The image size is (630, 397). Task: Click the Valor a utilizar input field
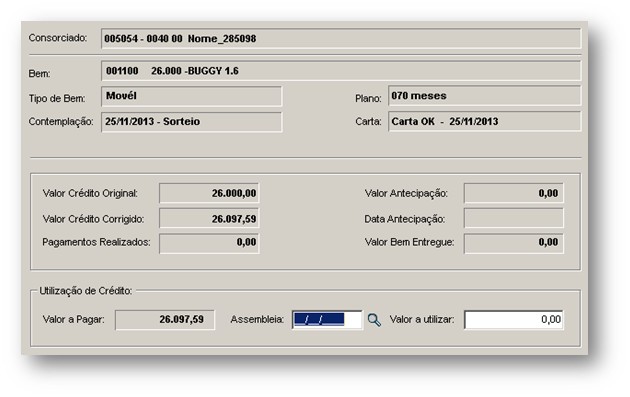pos(513,320)
